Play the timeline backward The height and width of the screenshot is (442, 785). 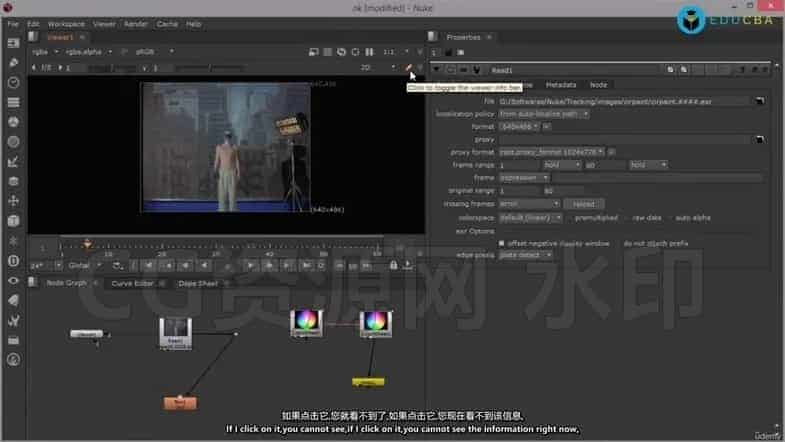[204, 265]
